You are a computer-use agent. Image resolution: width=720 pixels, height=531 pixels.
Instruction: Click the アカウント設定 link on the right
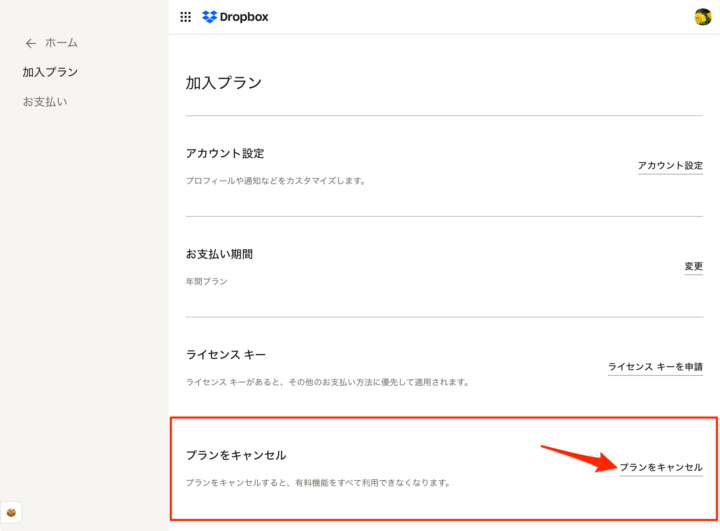click(x=670, y=166)
